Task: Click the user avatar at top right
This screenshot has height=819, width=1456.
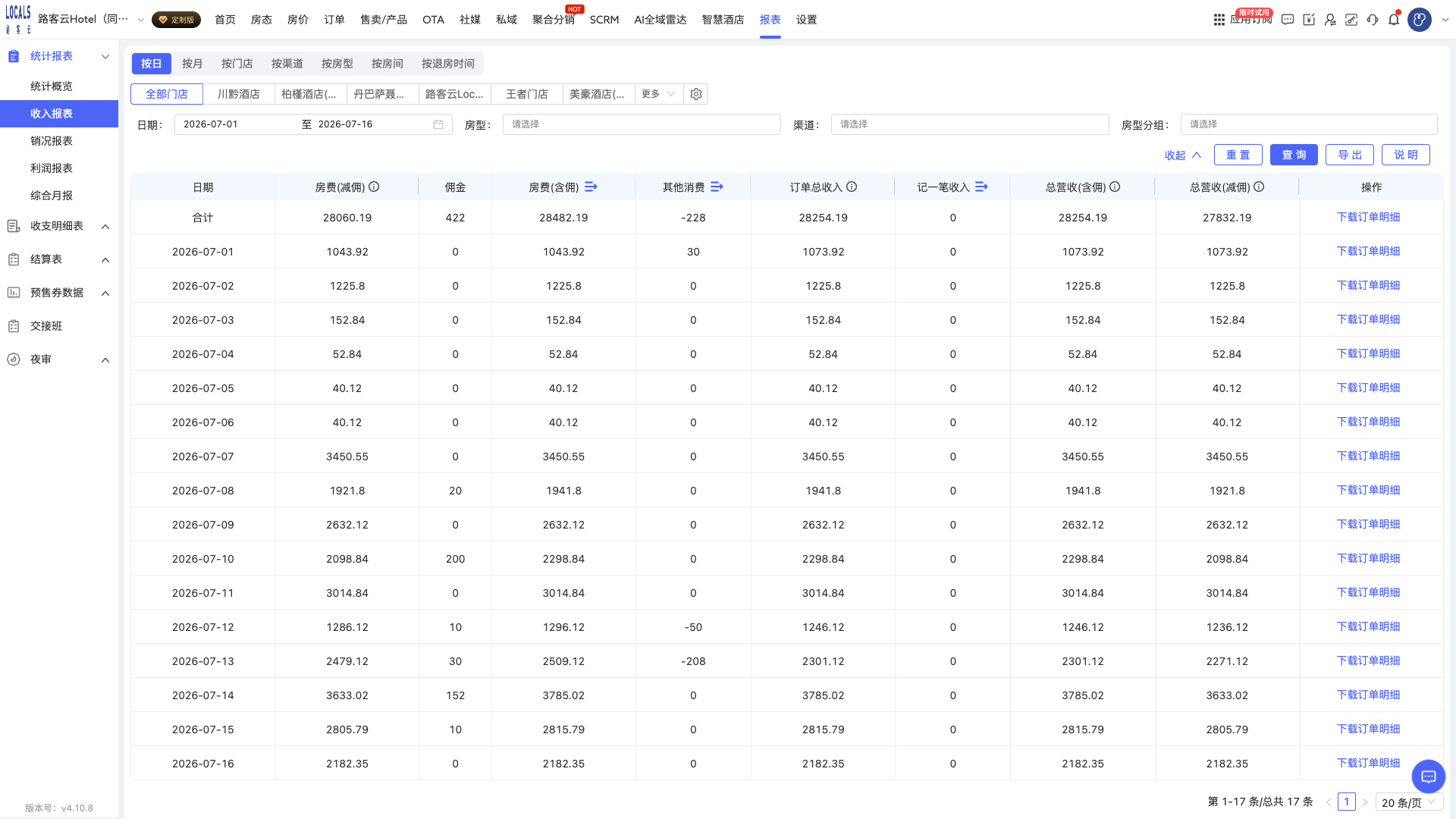Action: click(1420, 20)
